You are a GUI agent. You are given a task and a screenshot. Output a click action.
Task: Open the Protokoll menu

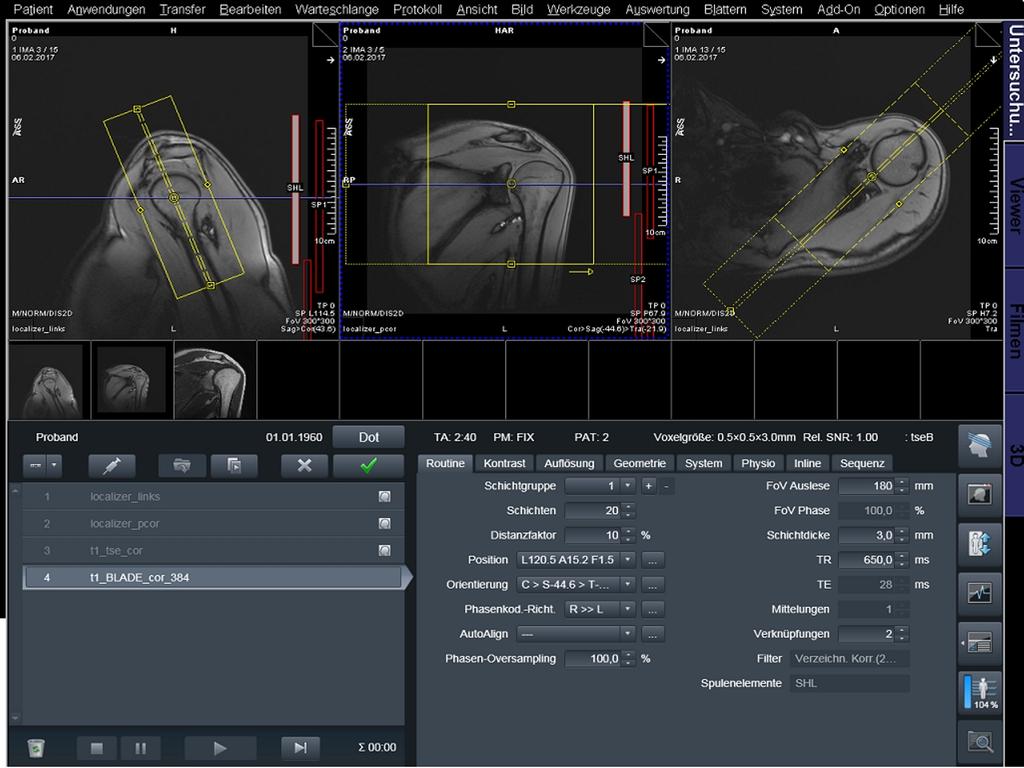tap(417, 9)
